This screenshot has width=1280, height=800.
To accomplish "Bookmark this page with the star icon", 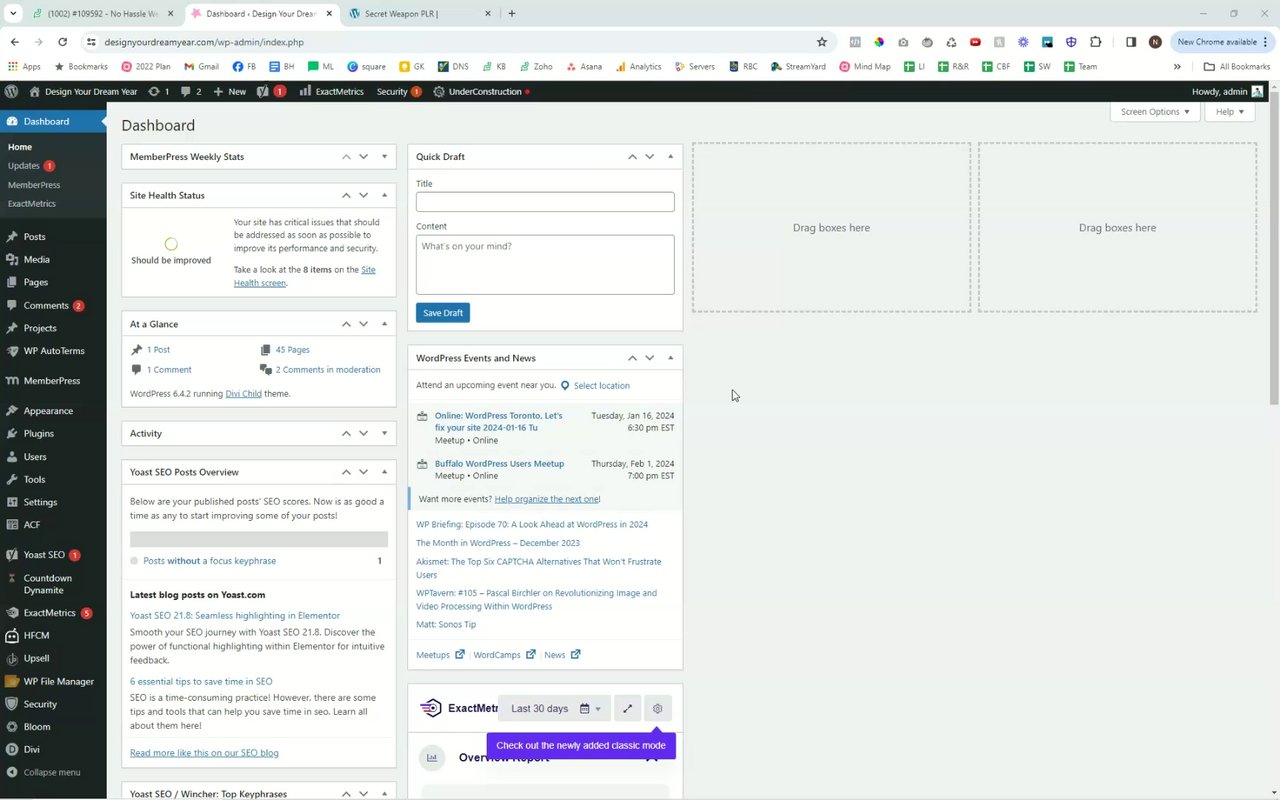I will tap(822, 42).
